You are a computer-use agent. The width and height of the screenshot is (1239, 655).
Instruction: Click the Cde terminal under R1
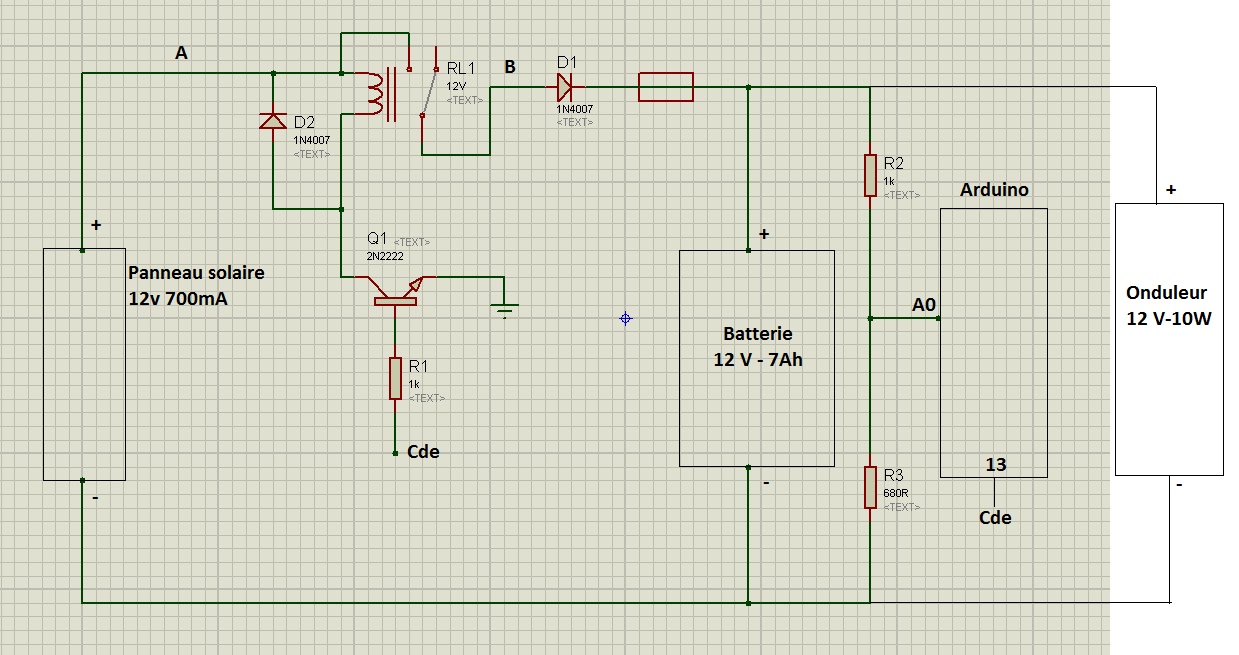[396, 452]
